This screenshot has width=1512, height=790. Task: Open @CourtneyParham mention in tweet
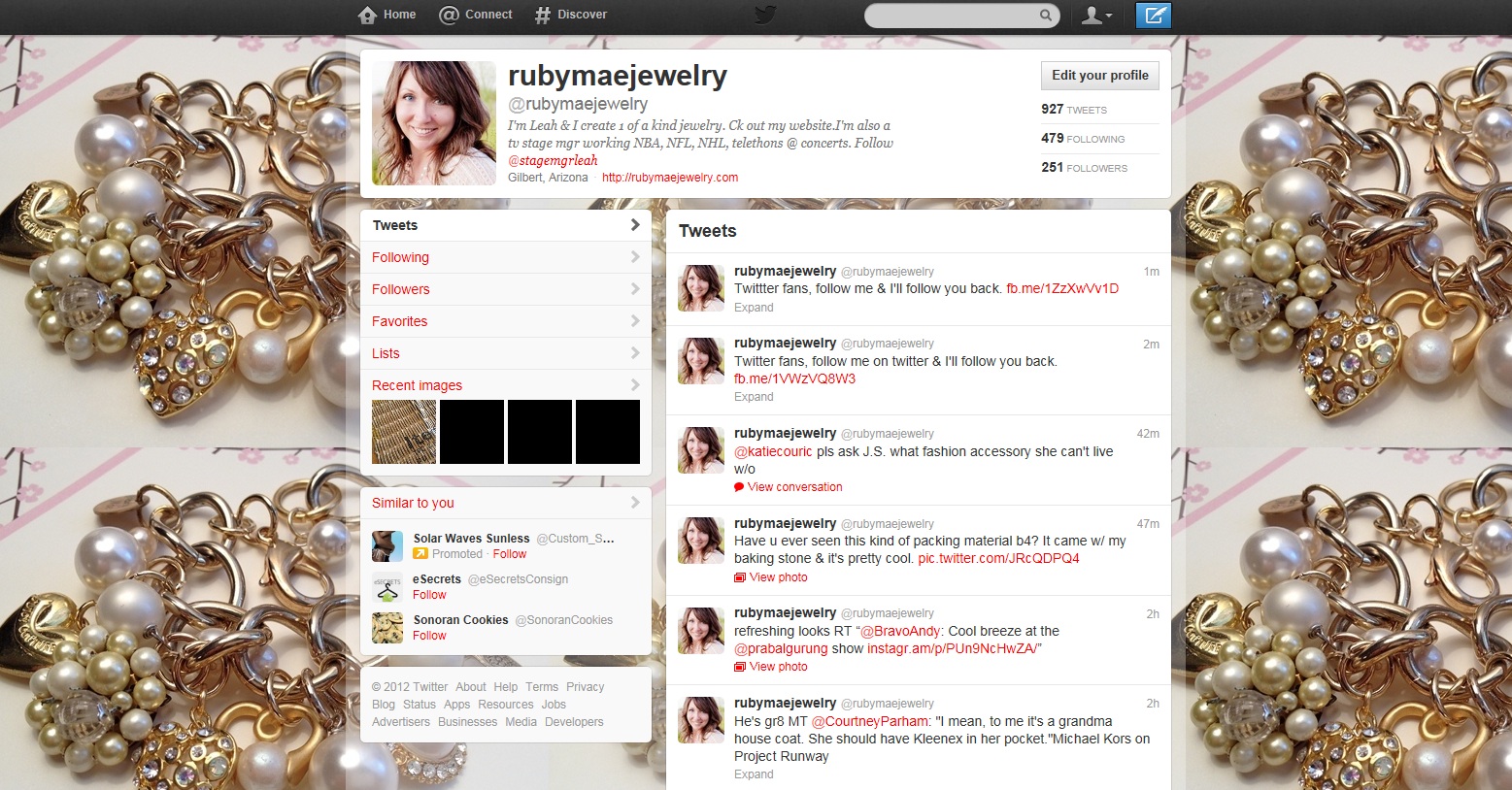tap(870, 721)
